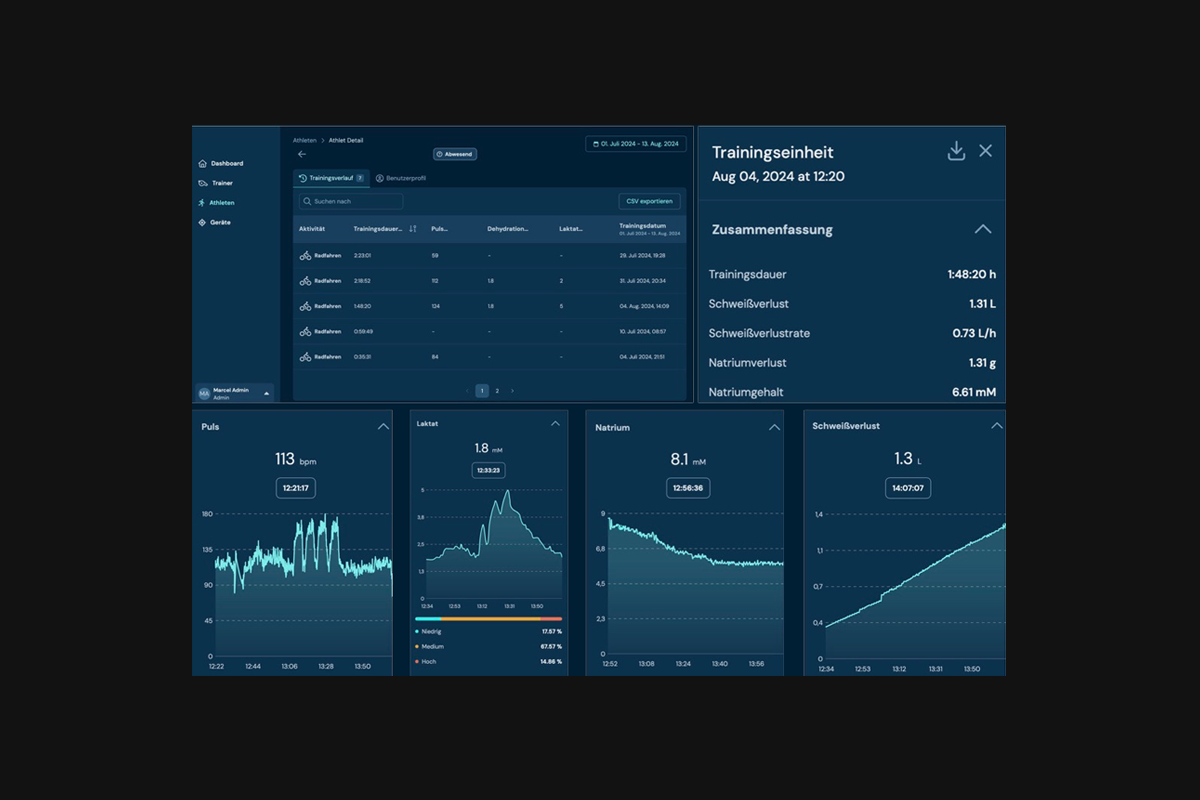Viewport: 1200px width, 800px height.
Task: Collapse the Natrium chart card
Action: (774, 427)
